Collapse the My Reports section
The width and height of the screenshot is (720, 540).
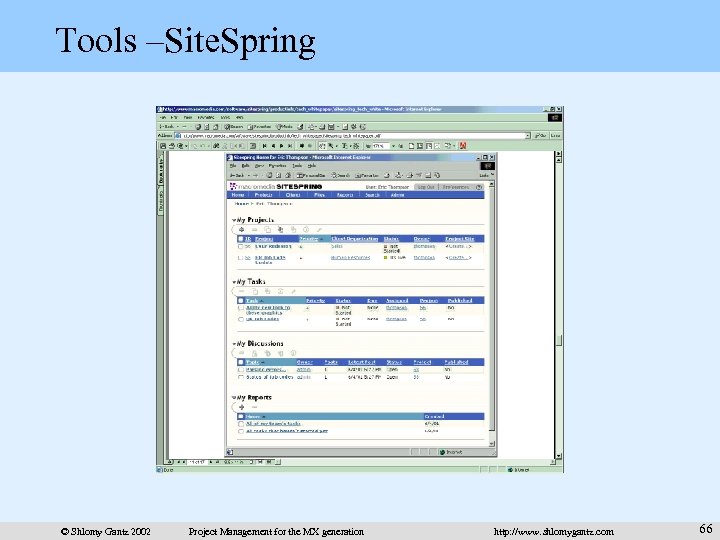[x=234, y=398]
